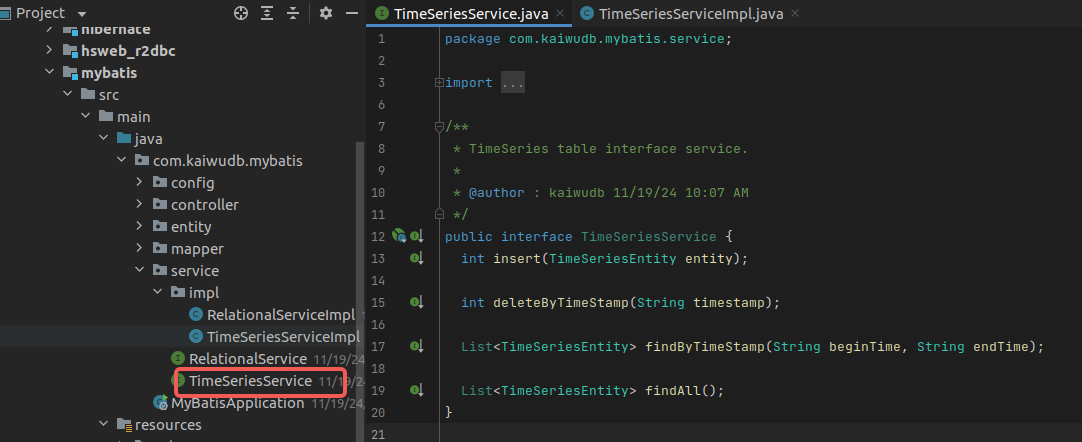
Task: Click implementation gutter icon beside findAll method
Action: click(417, 390)
